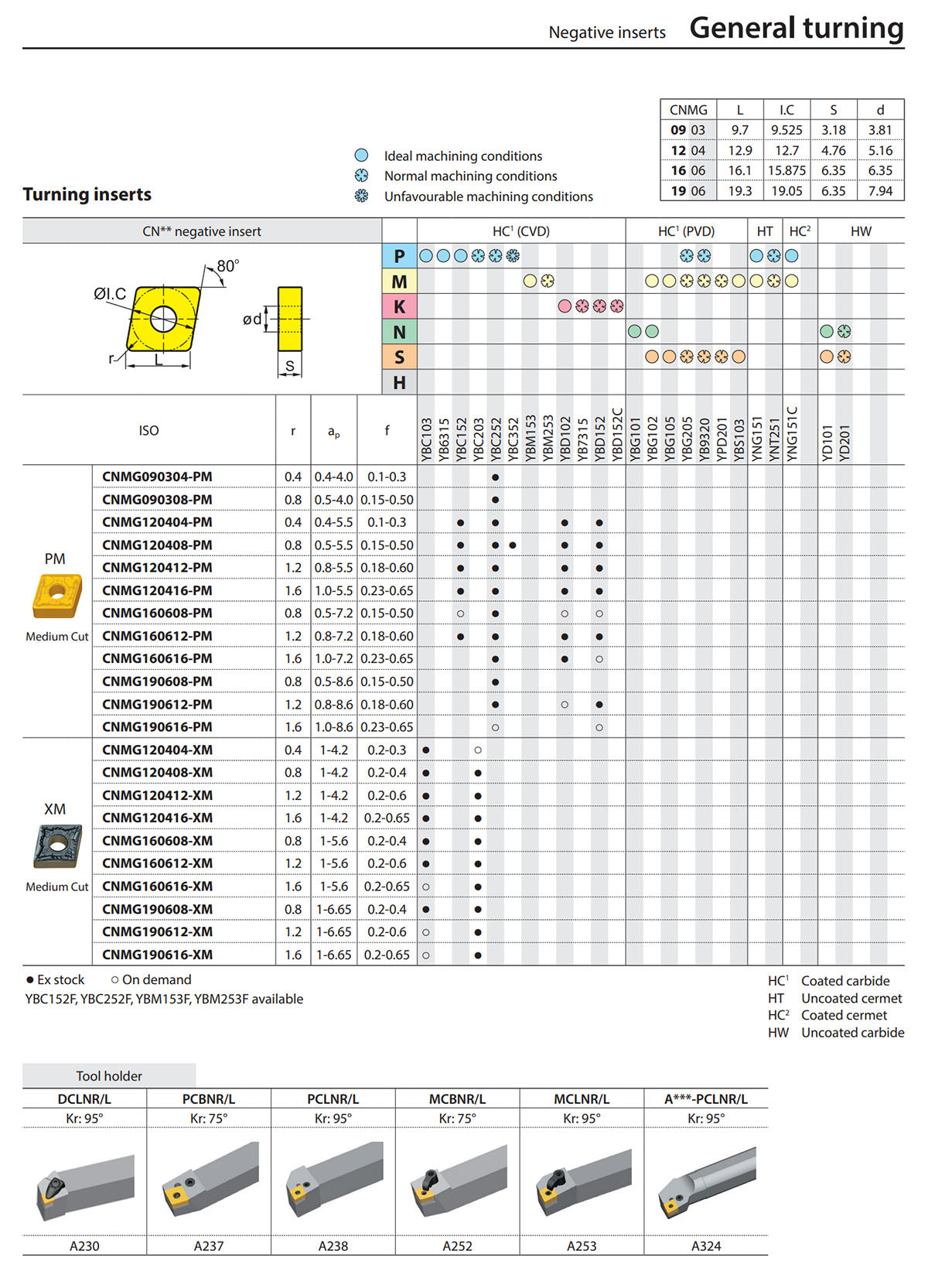This screenshot has width=928, height=1288.
Task: Select the CNMG120412-XM row label
Action: (157, 795)
